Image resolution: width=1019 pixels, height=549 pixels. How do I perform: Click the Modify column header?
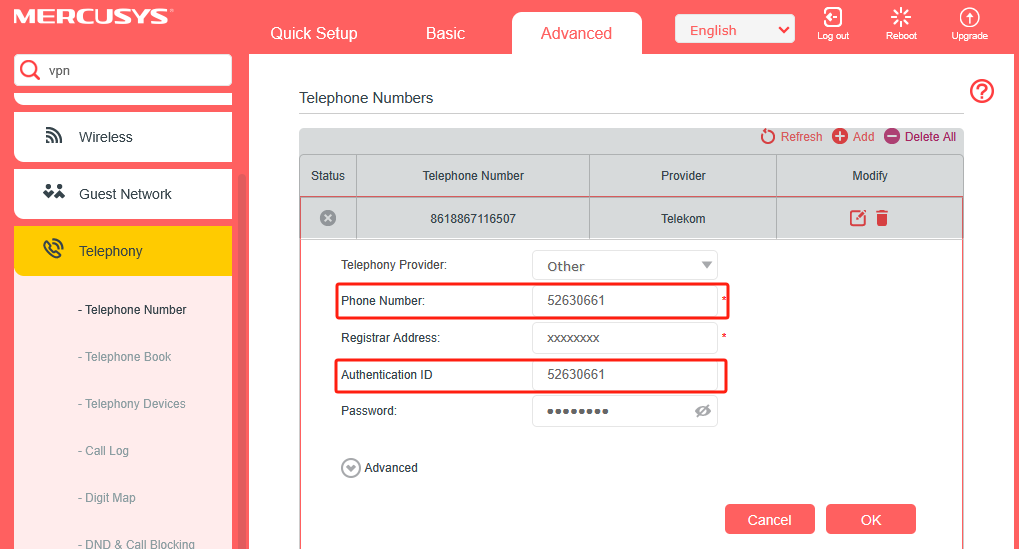click(x=870, y=175)
